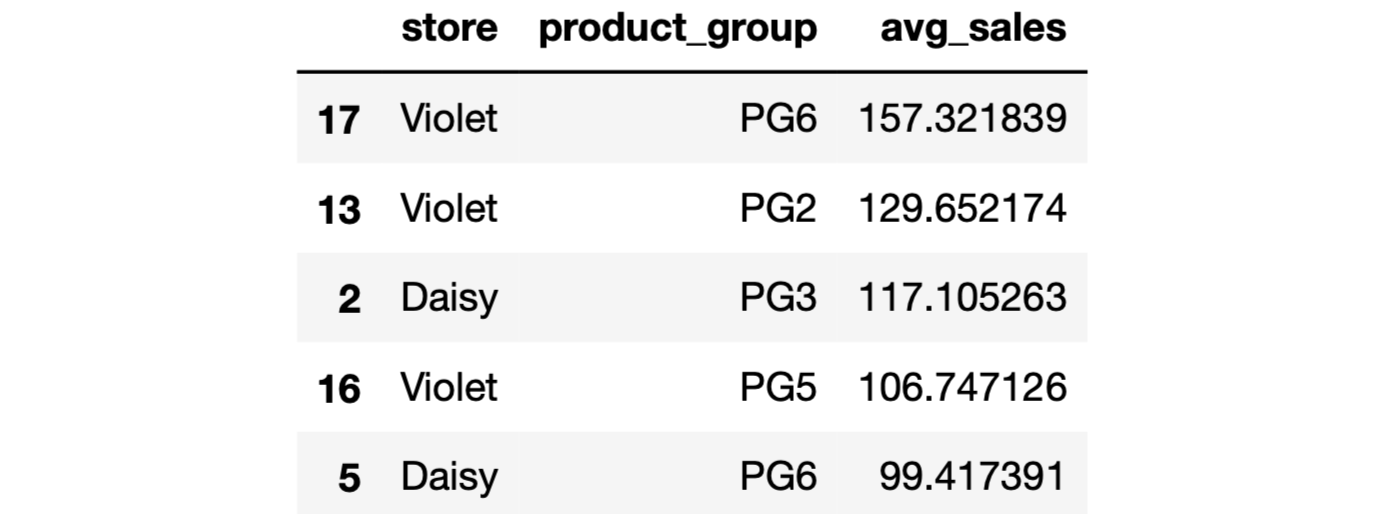1394x514 pixels.
Task: Click the avg_sales value 106.747126
Action: point(962,387)
